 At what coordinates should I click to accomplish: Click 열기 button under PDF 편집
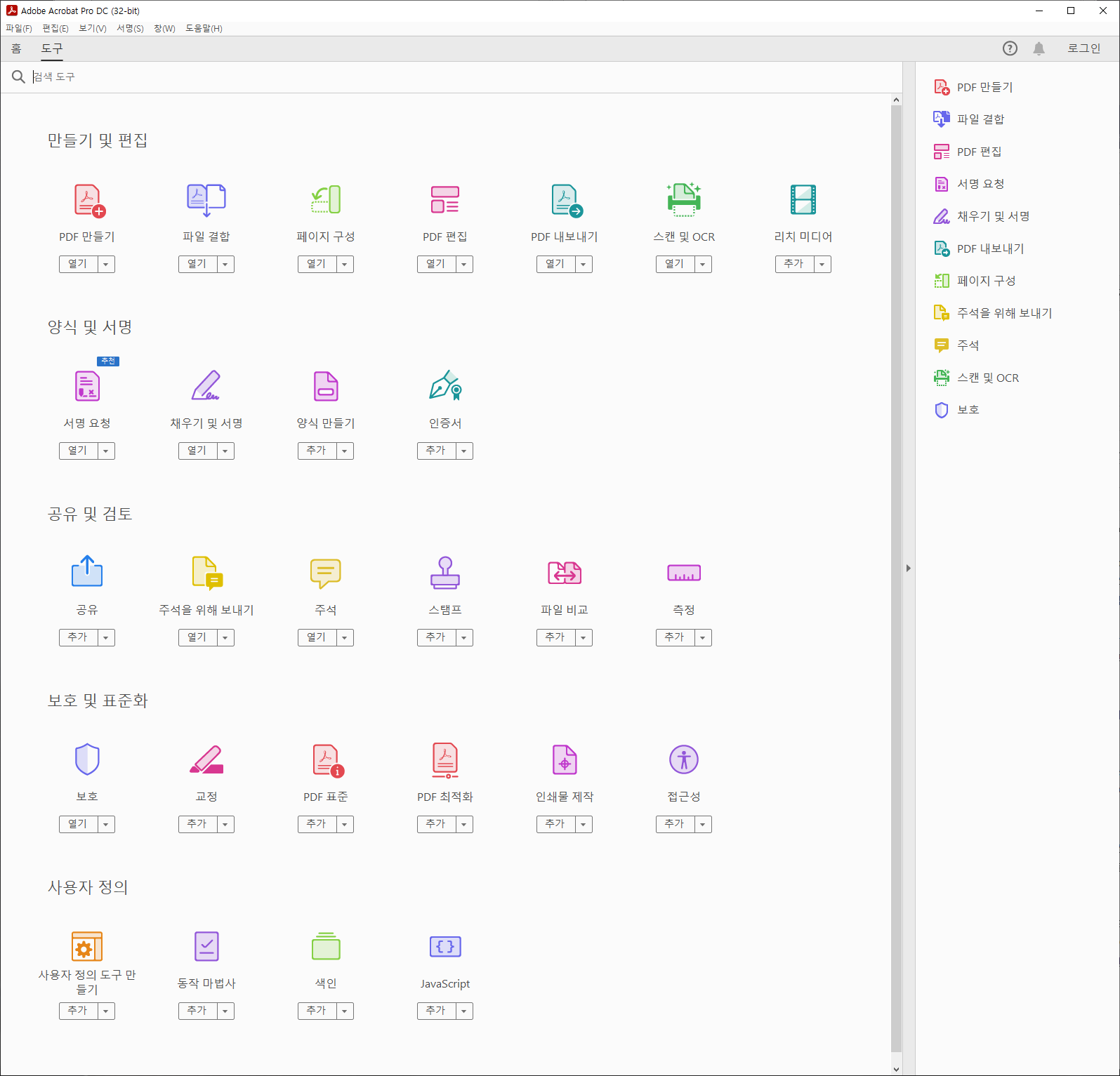click(x=436, y=264)
